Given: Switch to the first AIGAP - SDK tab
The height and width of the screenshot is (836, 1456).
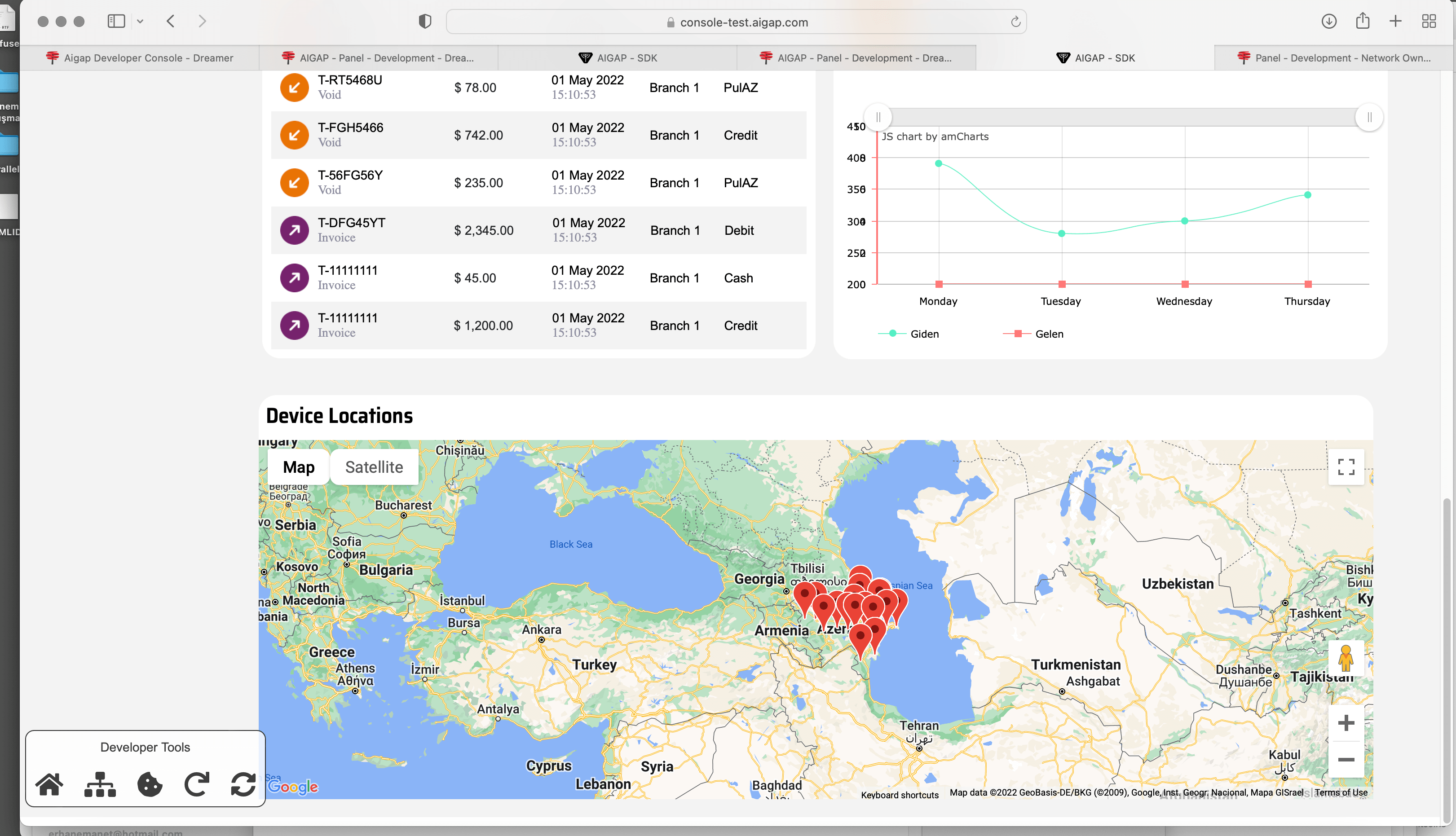Looking at the screenshot, I should [618, 57].
